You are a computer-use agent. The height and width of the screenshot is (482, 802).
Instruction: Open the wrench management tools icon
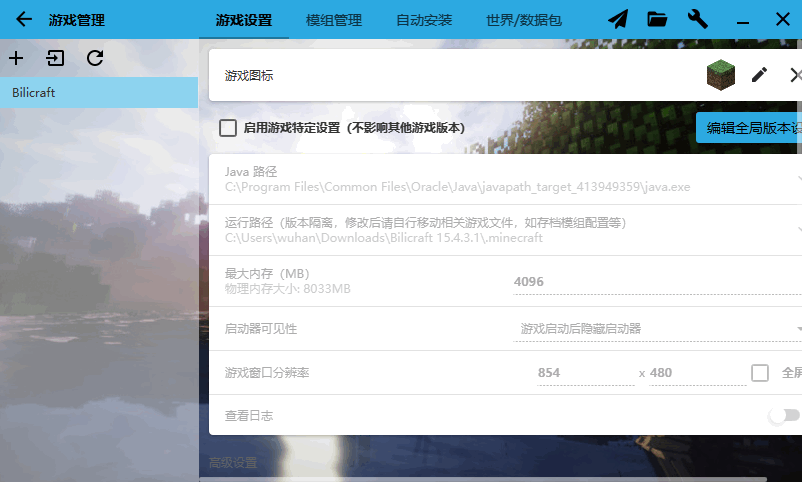point(698,20)
